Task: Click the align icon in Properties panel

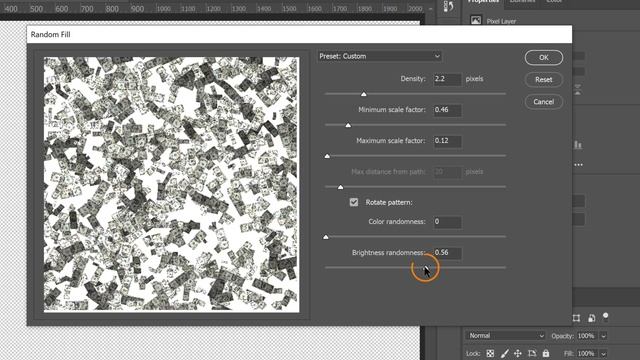Action: coord(578,89)
